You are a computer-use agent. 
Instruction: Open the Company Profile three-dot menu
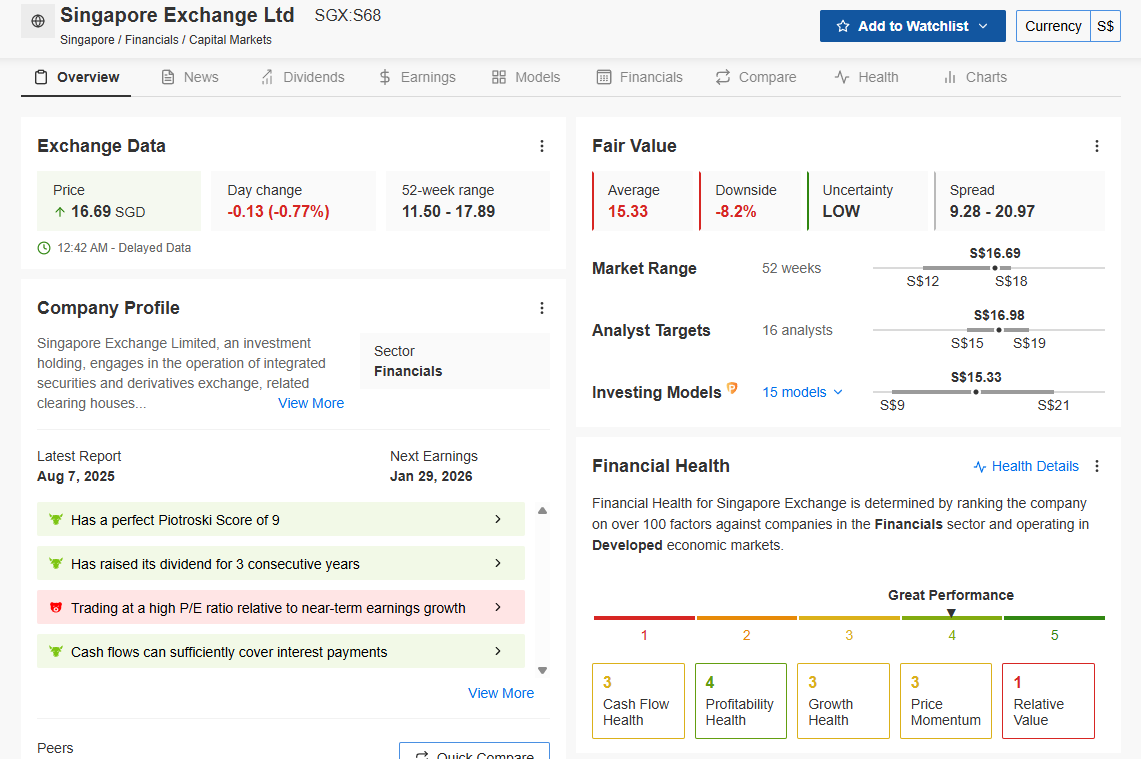[x=541, y=308]
